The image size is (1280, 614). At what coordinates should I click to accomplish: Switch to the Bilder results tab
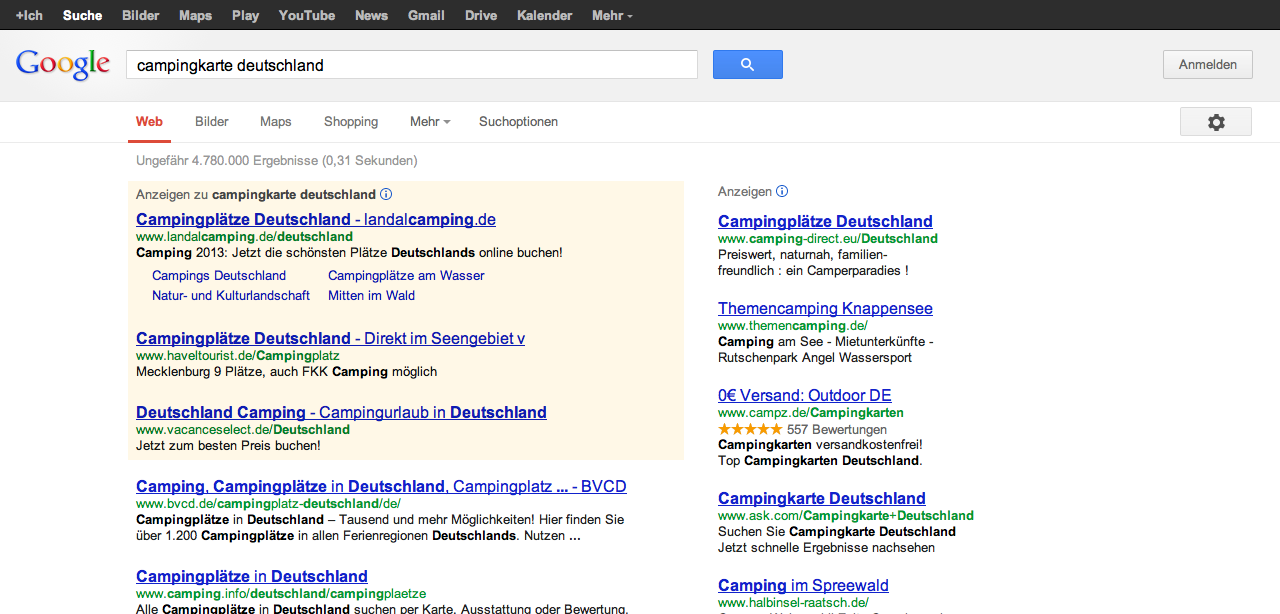coord(212,122)
